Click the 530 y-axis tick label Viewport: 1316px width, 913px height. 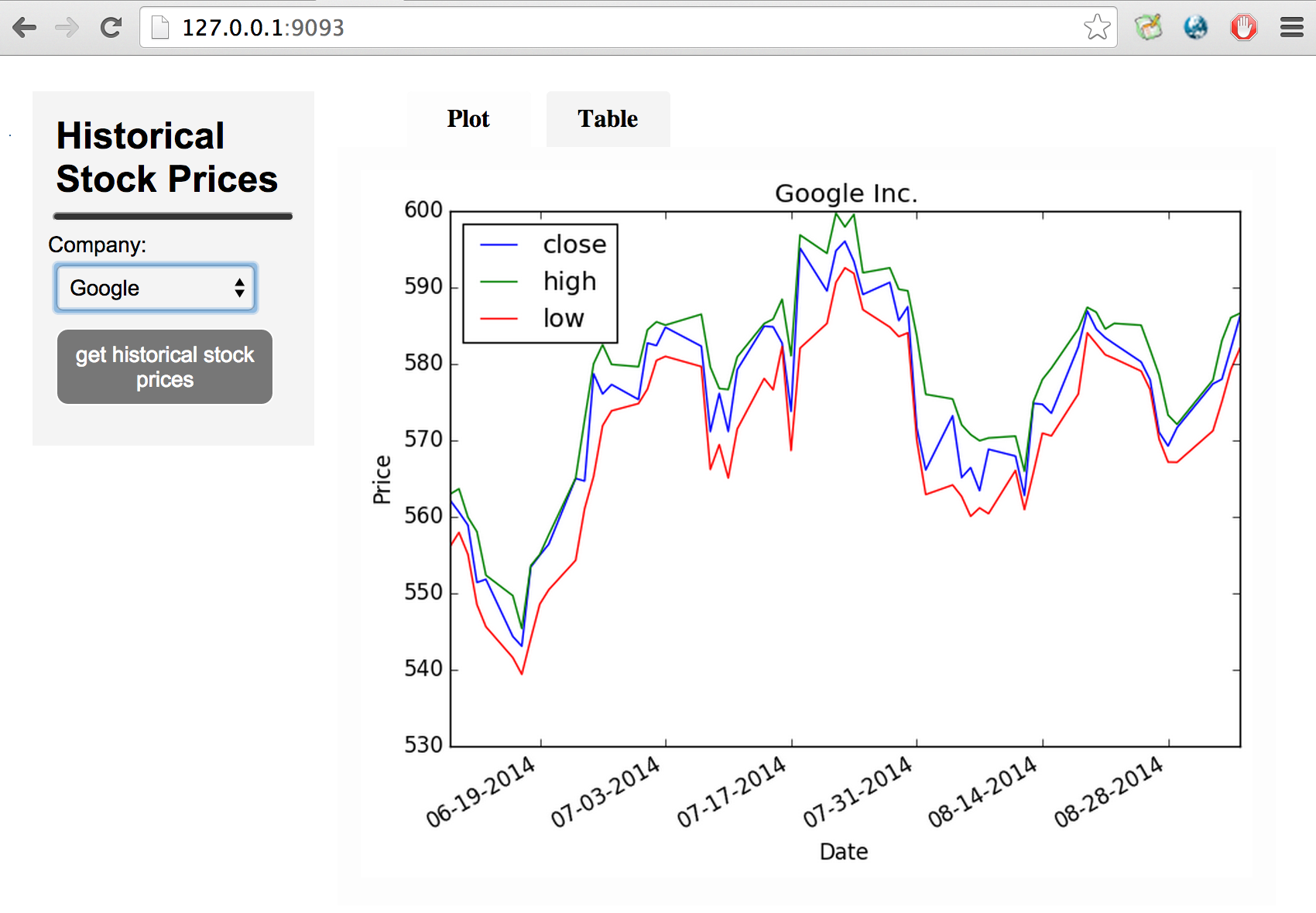pyautogui.click(x=423, y=745)
